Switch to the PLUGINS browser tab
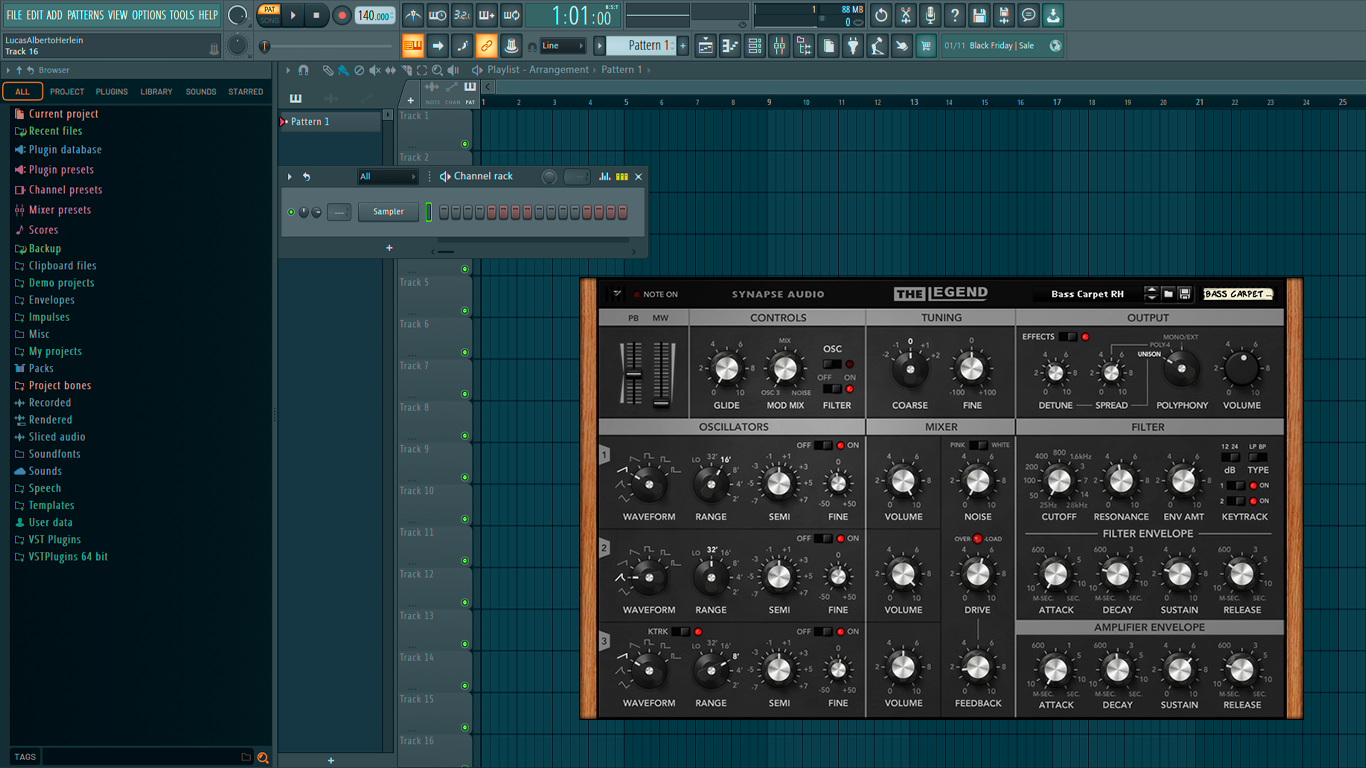This screenshot has height=768, width=1366. click(111, 92)
